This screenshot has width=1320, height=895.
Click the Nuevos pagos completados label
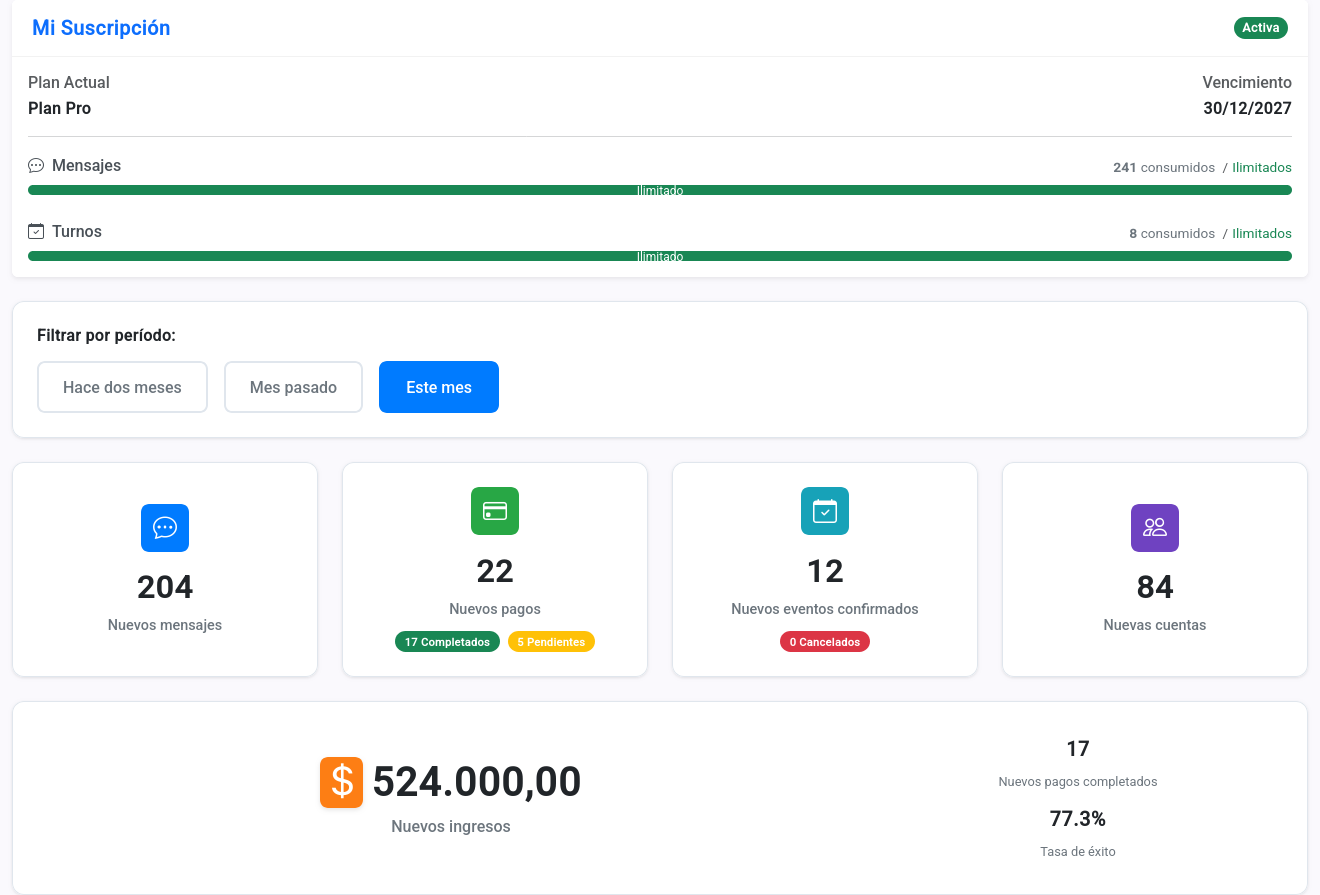click(1078, 782)
